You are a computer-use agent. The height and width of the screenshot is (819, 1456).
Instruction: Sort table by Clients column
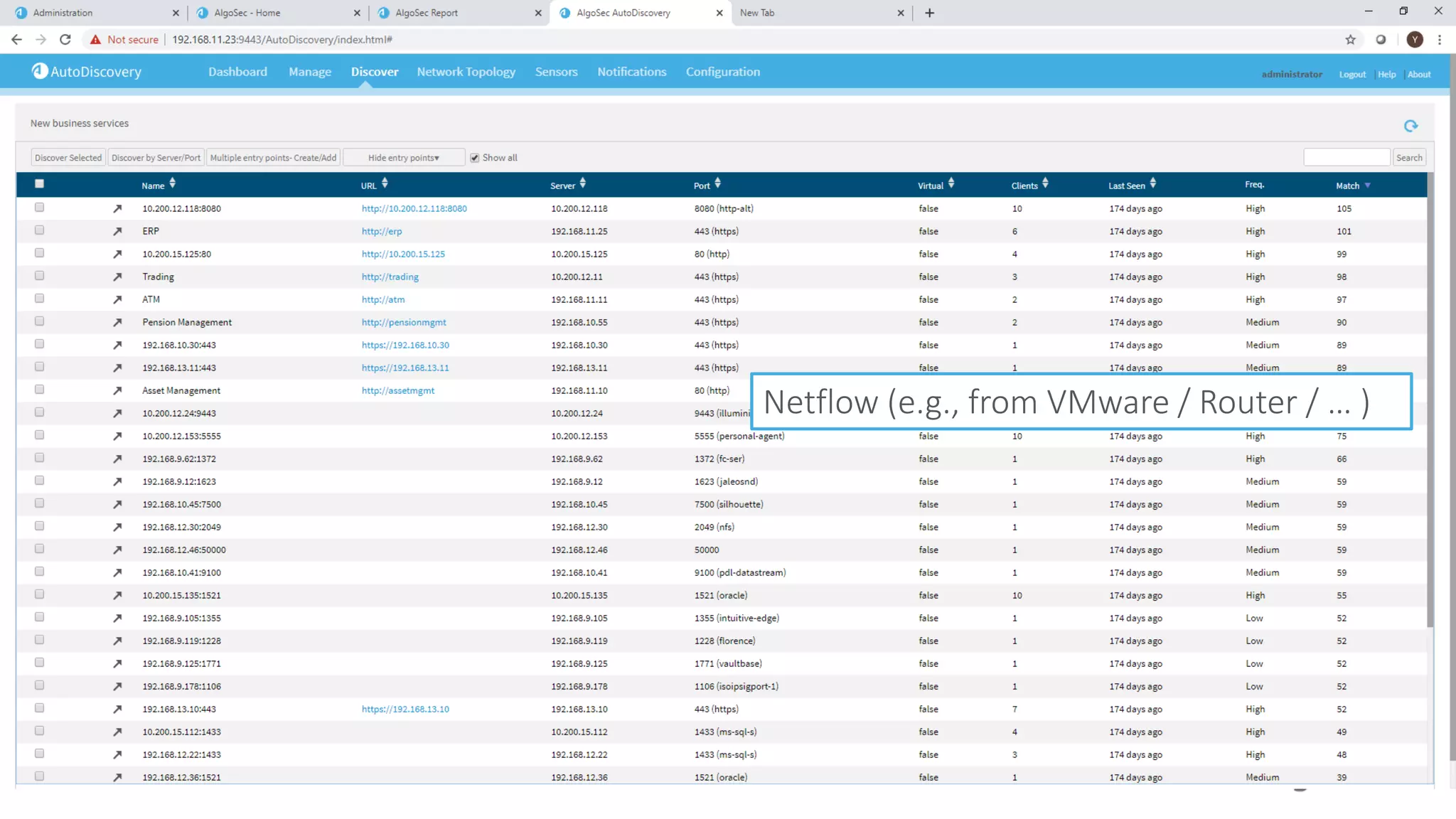click(1029, 185)
